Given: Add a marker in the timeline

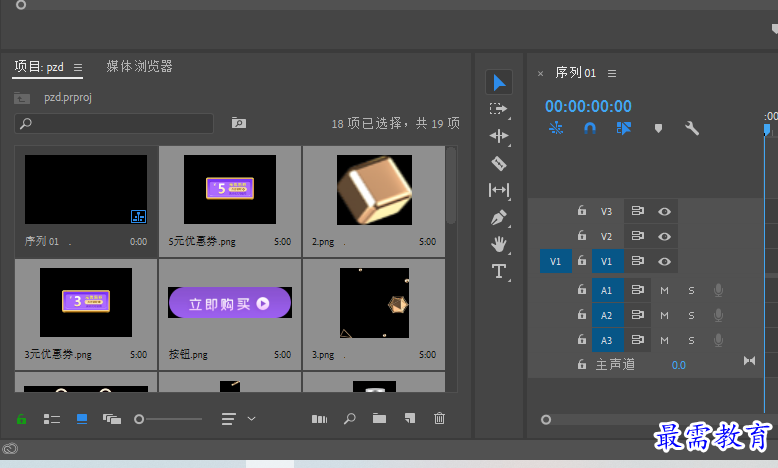Looking at the screenshot, I should (x=658, y=129).
